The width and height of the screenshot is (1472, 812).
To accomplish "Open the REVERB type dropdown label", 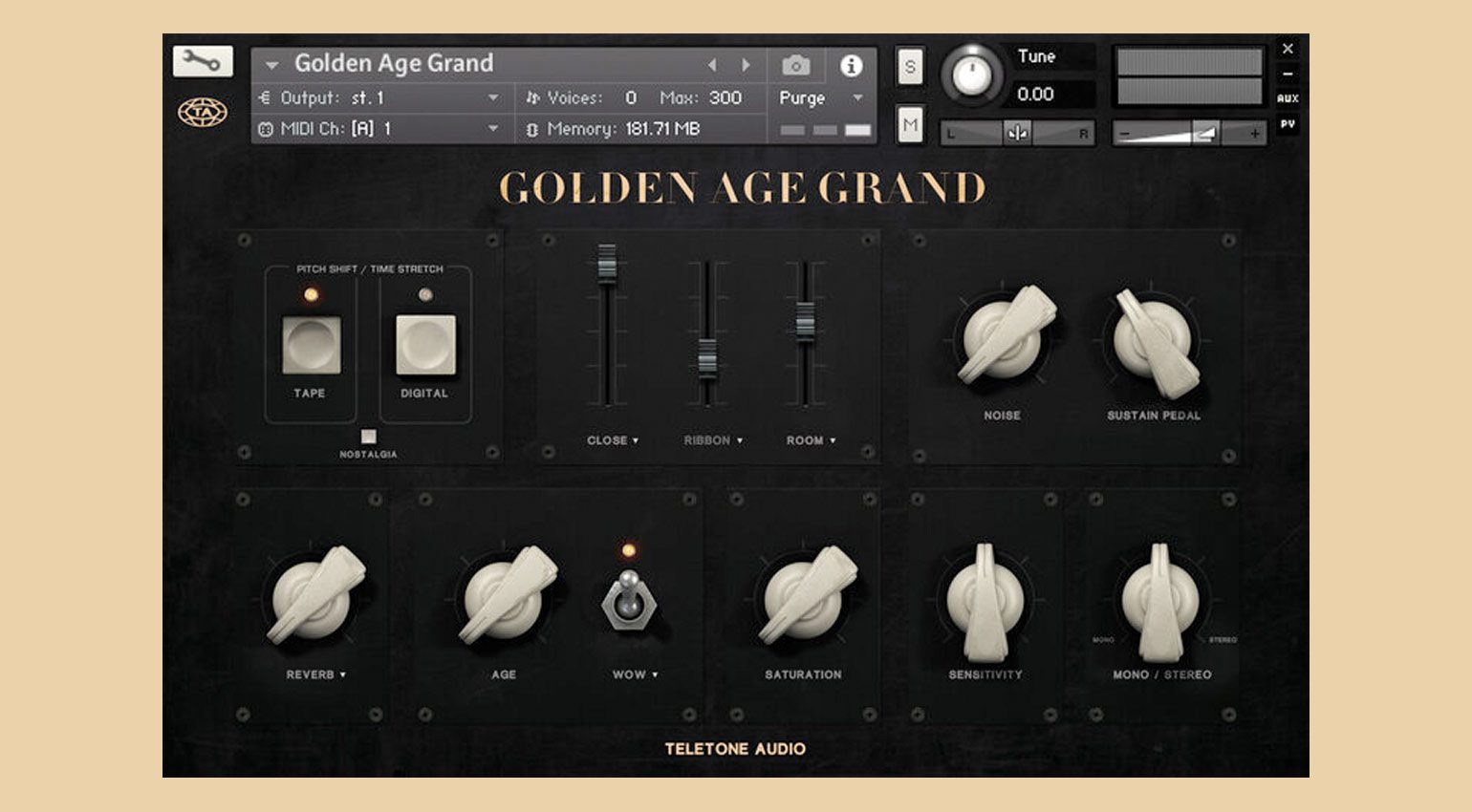I will 315,674.
